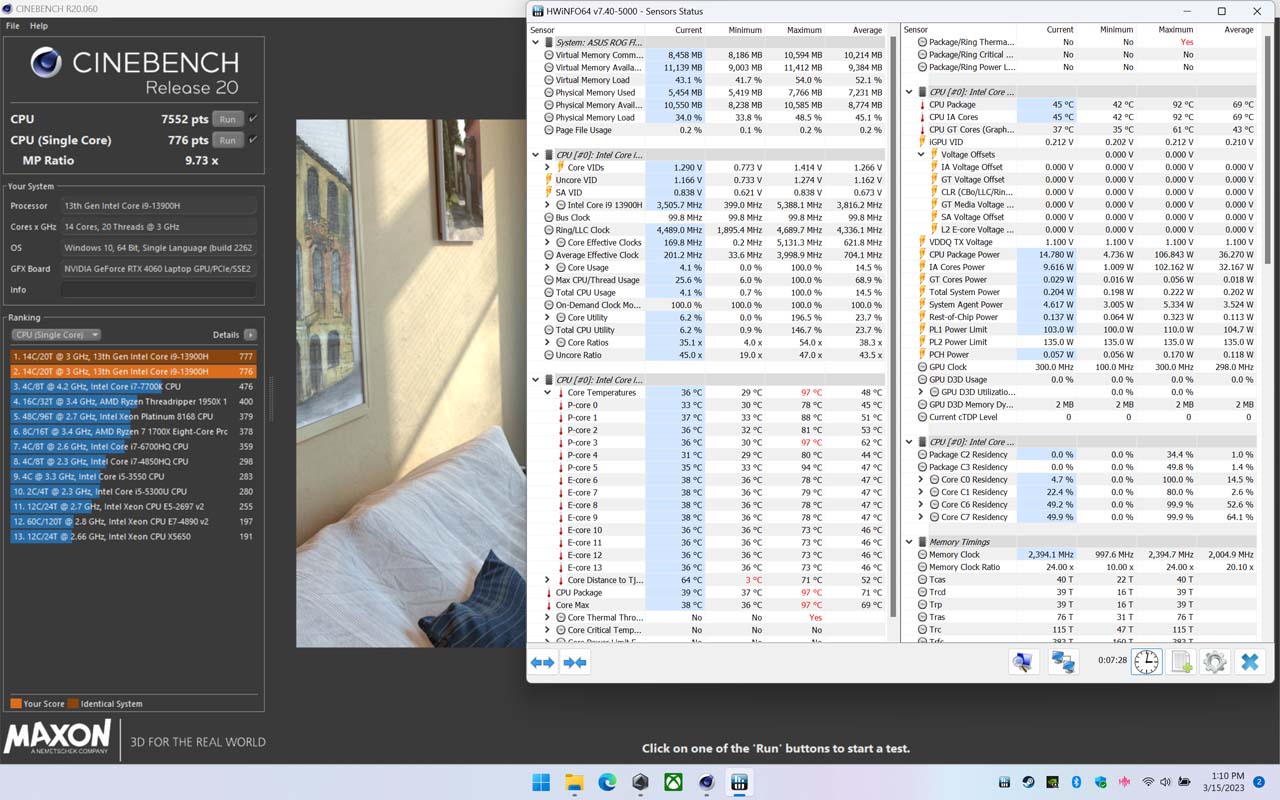Open the Windows Start menu
Image resolution: width=1280 pixels, height=800 pixels.
(x=541, y=782)
